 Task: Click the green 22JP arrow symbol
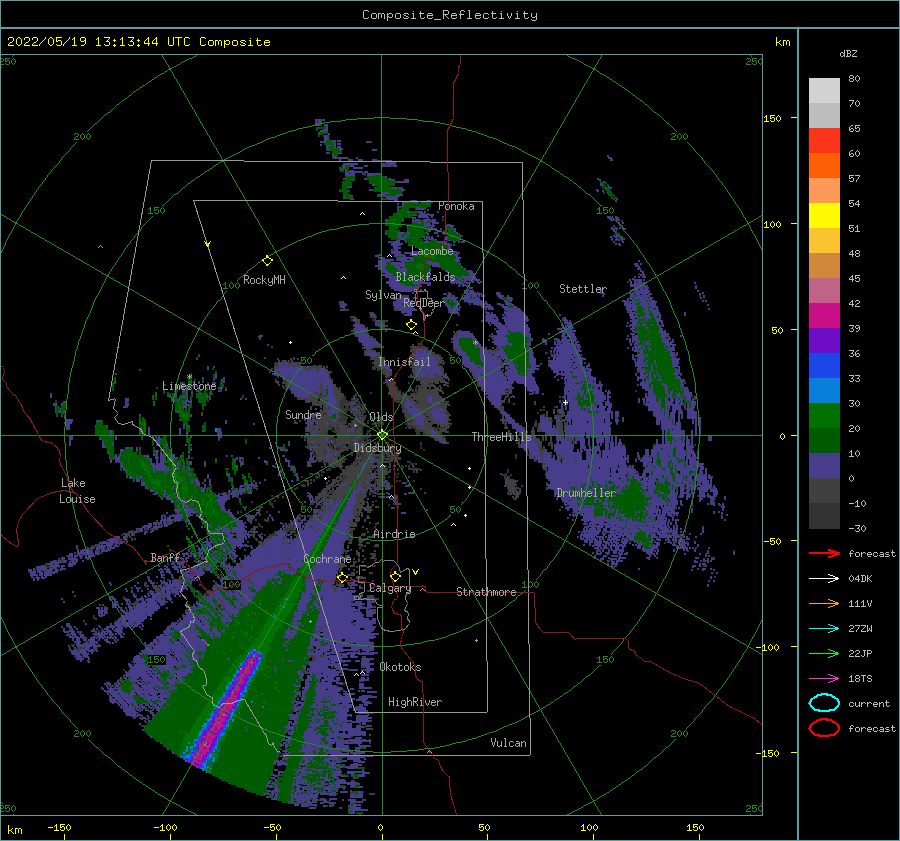(x=824, y=653)
